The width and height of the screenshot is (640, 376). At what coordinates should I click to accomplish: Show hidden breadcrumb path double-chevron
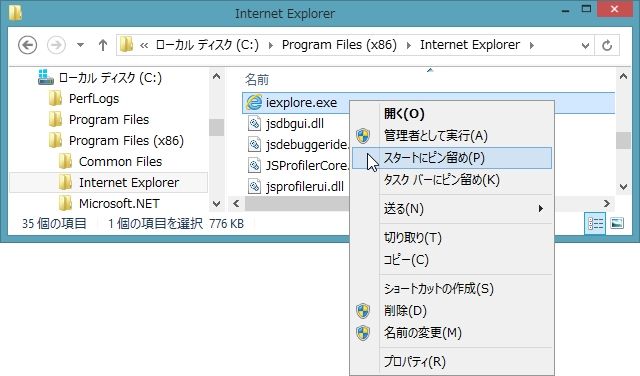point(144,45)
